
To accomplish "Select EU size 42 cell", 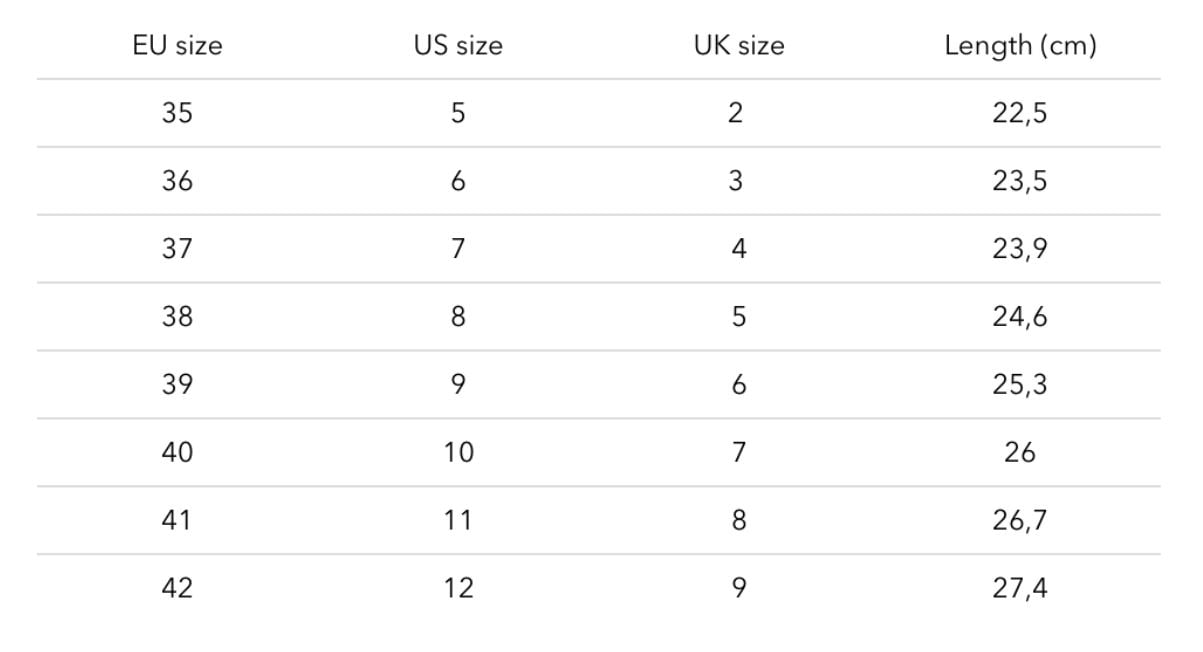I will (x=177, y=589).
